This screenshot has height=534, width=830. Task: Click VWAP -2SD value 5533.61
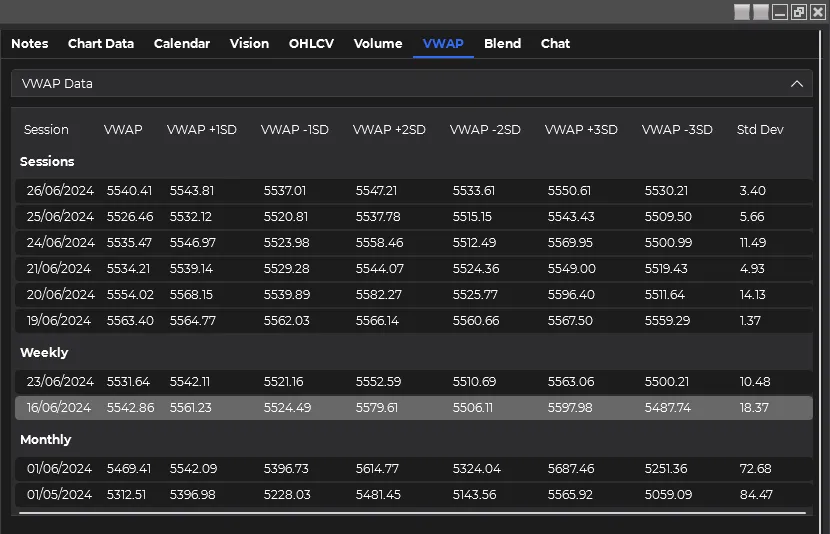(474, 191)
